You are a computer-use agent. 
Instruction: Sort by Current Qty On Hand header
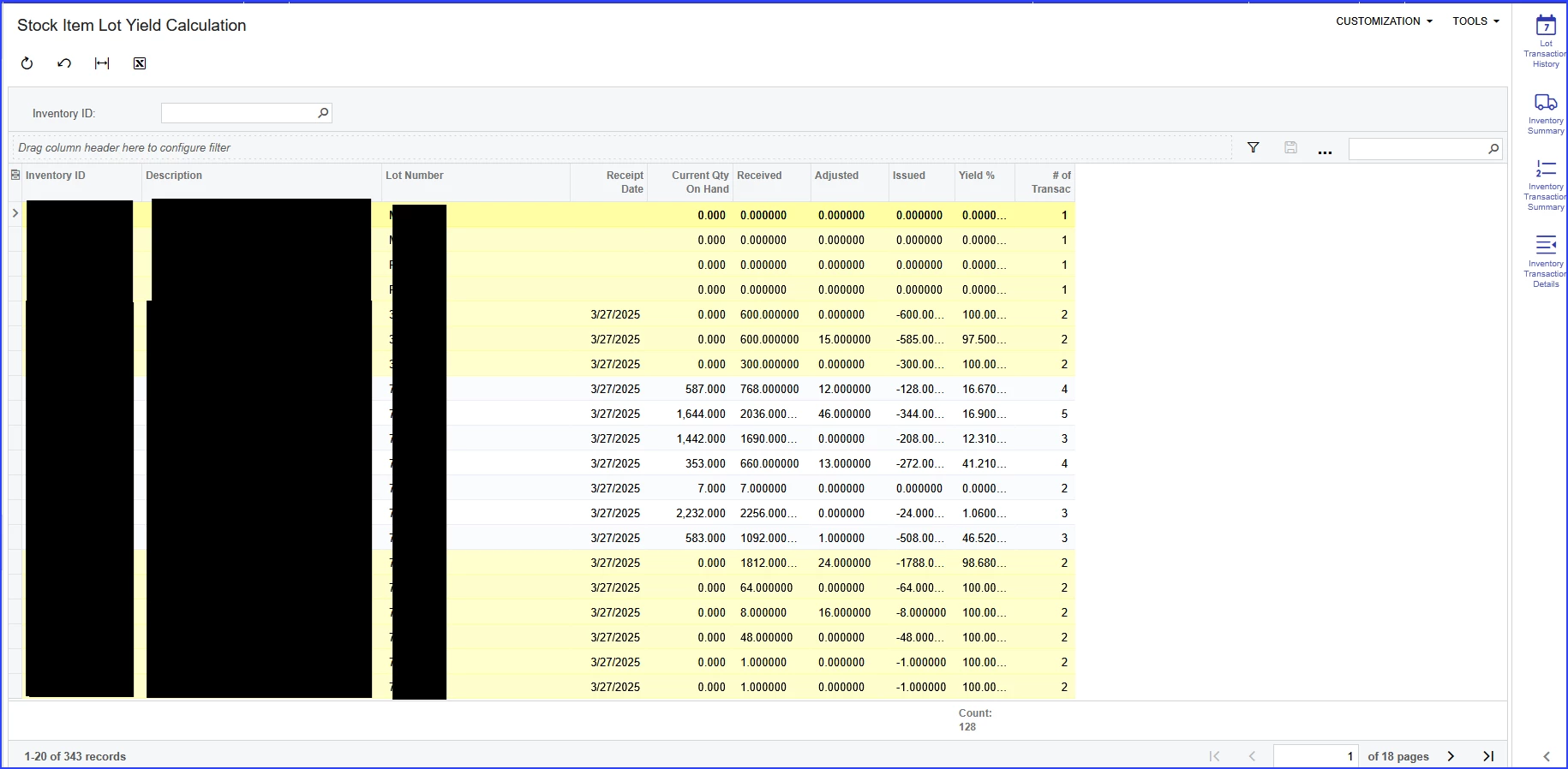point(690,182)
